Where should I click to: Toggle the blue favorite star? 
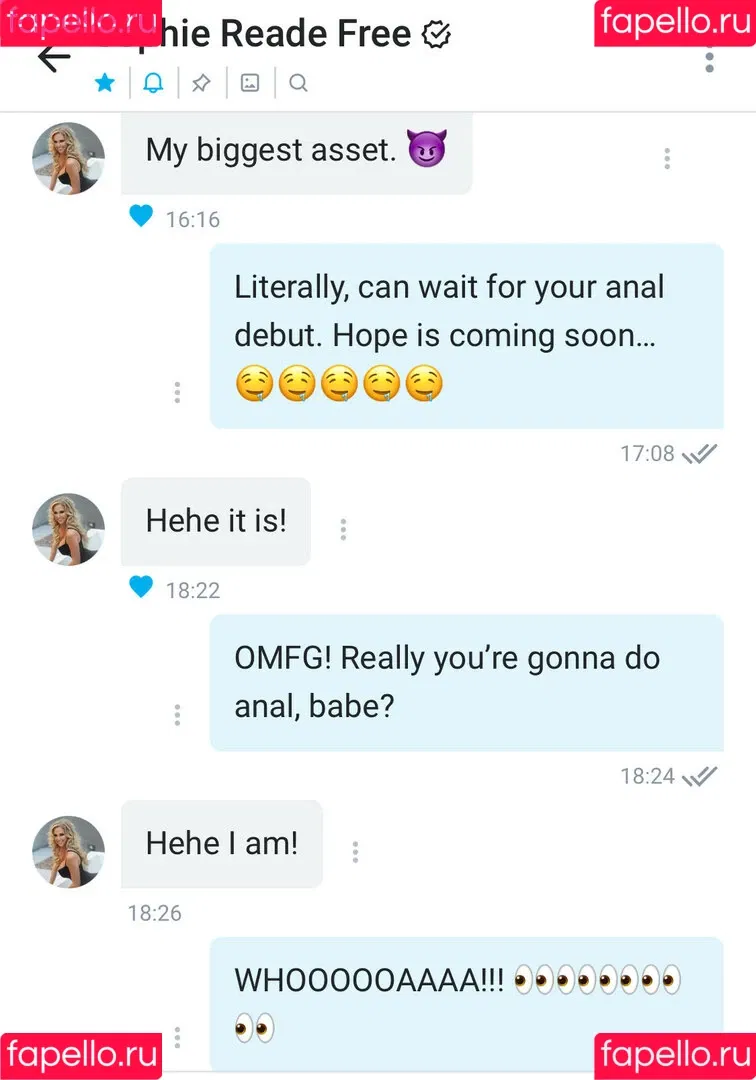click(104, 83)
